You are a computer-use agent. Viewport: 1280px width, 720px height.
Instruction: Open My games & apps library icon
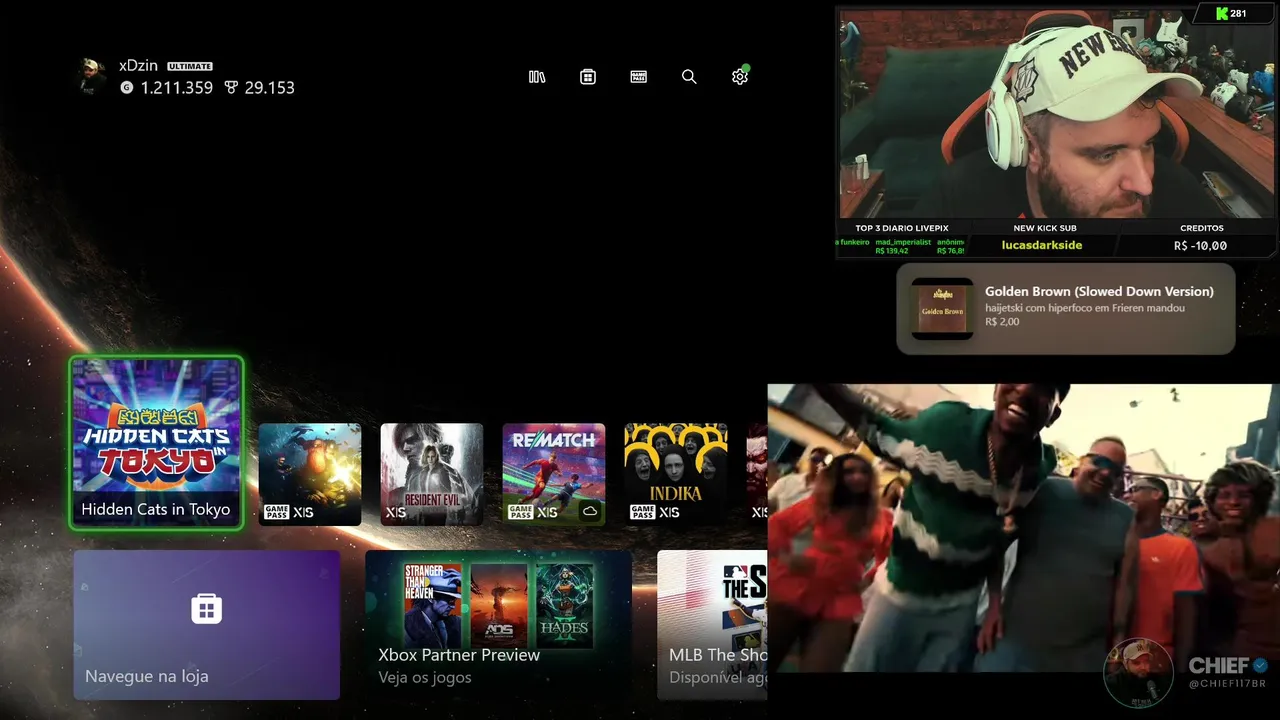(x=537, y=77)
